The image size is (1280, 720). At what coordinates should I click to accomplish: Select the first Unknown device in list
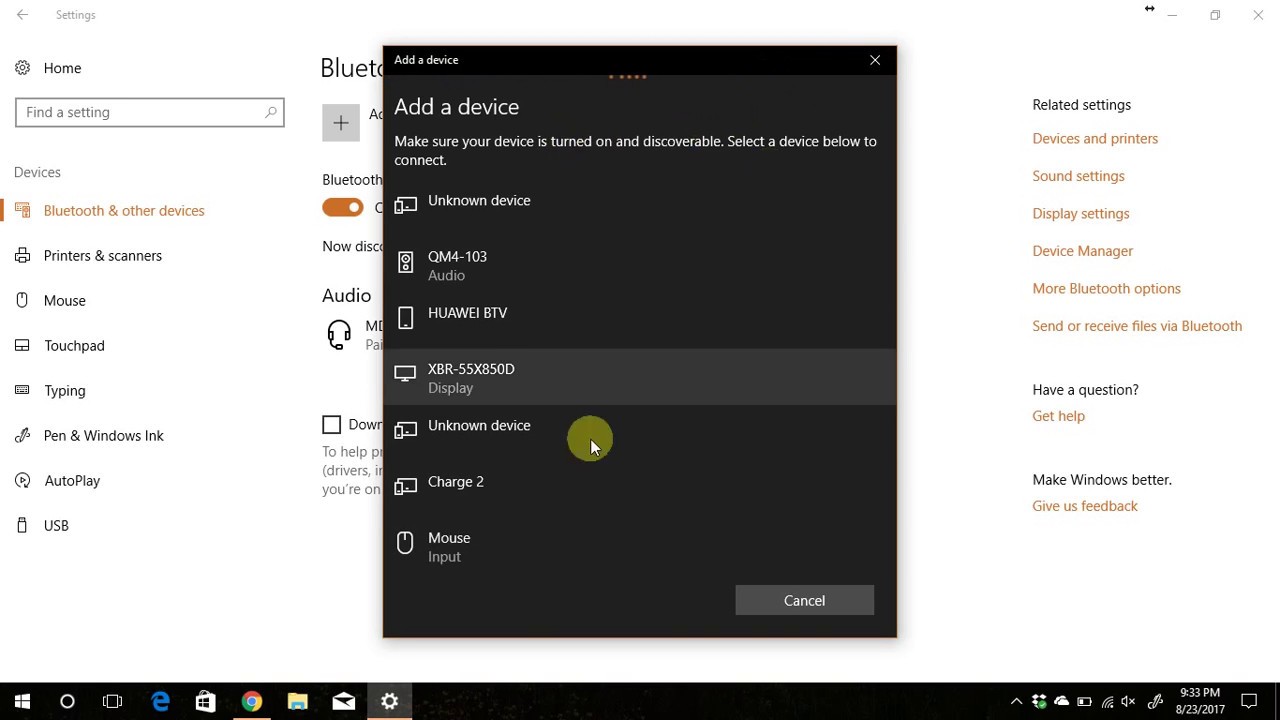(640, 209)
